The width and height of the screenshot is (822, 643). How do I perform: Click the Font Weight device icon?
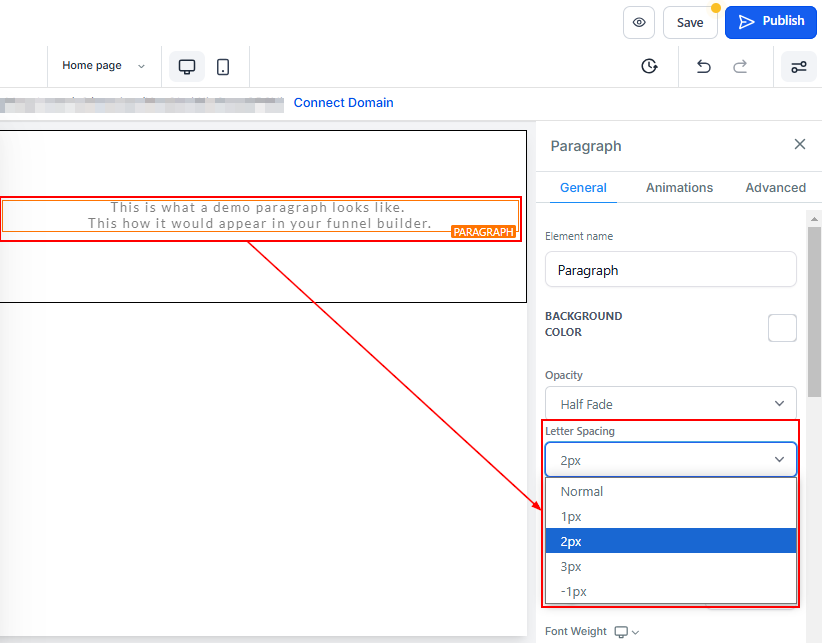click(x=621, y=632)
